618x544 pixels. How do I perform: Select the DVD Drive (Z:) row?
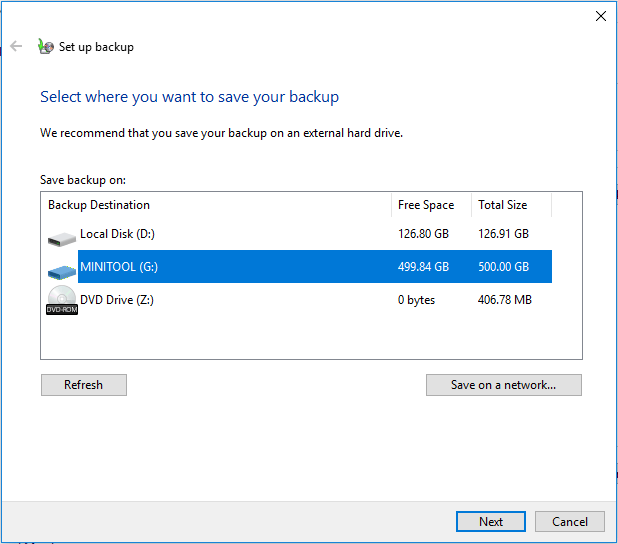299,300
